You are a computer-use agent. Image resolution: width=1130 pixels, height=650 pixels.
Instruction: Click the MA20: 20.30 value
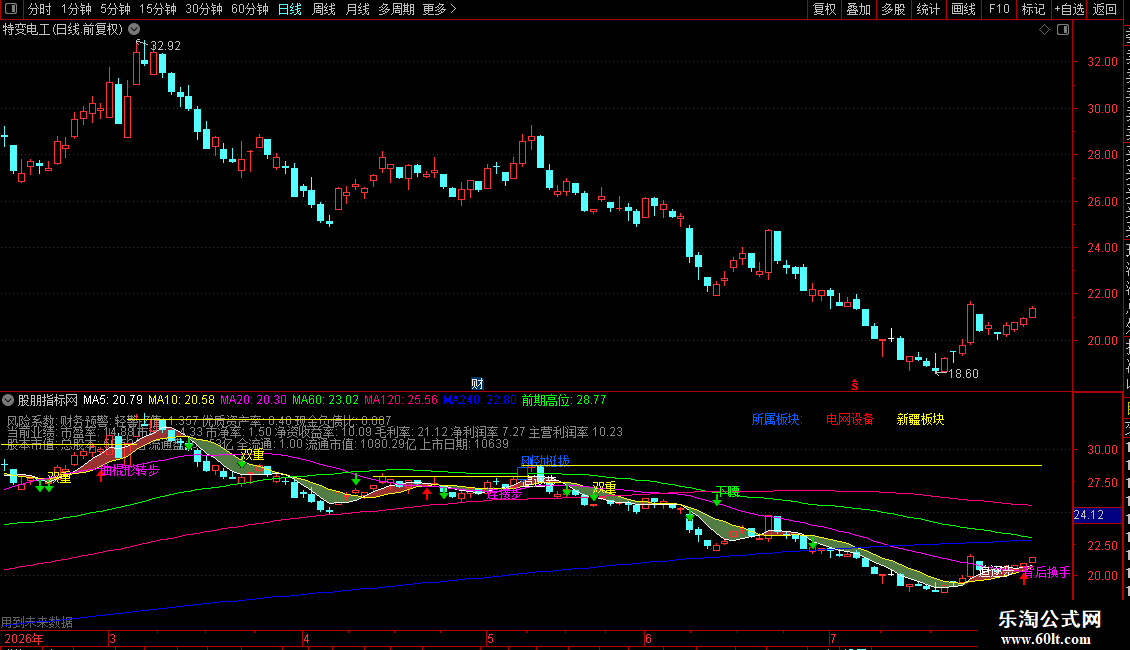coord(254,400)
